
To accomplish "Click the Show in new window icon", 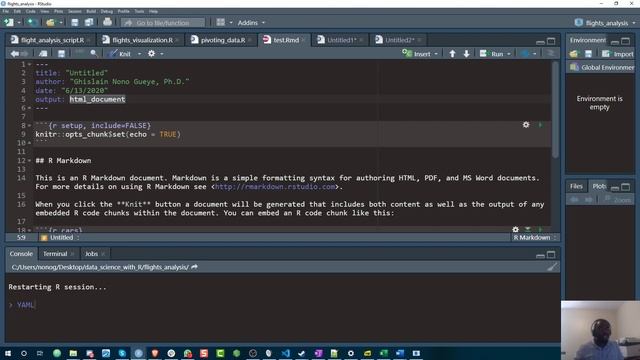I will pyautogui.click(x=43, y=53).
